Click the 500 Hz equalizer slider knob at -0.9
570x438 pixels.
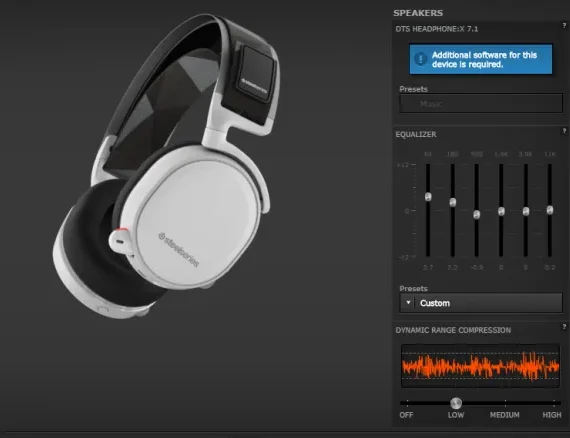pyautogui.click(x=477, y=214)
